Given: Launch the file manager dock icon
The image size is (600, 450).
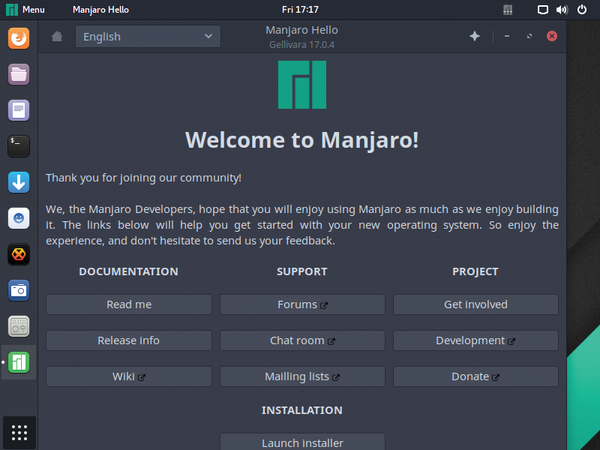Looking at the screenshot, I should tap(18, 74).
